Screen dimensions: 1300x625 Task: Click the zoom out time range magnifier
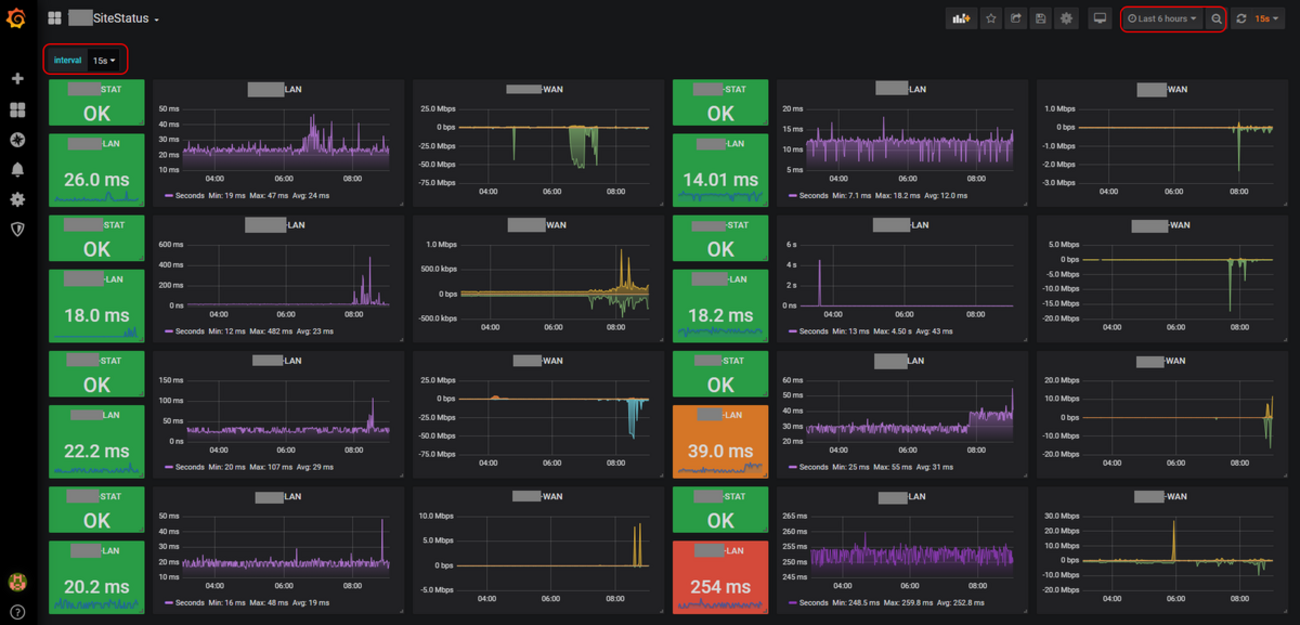1216,19
